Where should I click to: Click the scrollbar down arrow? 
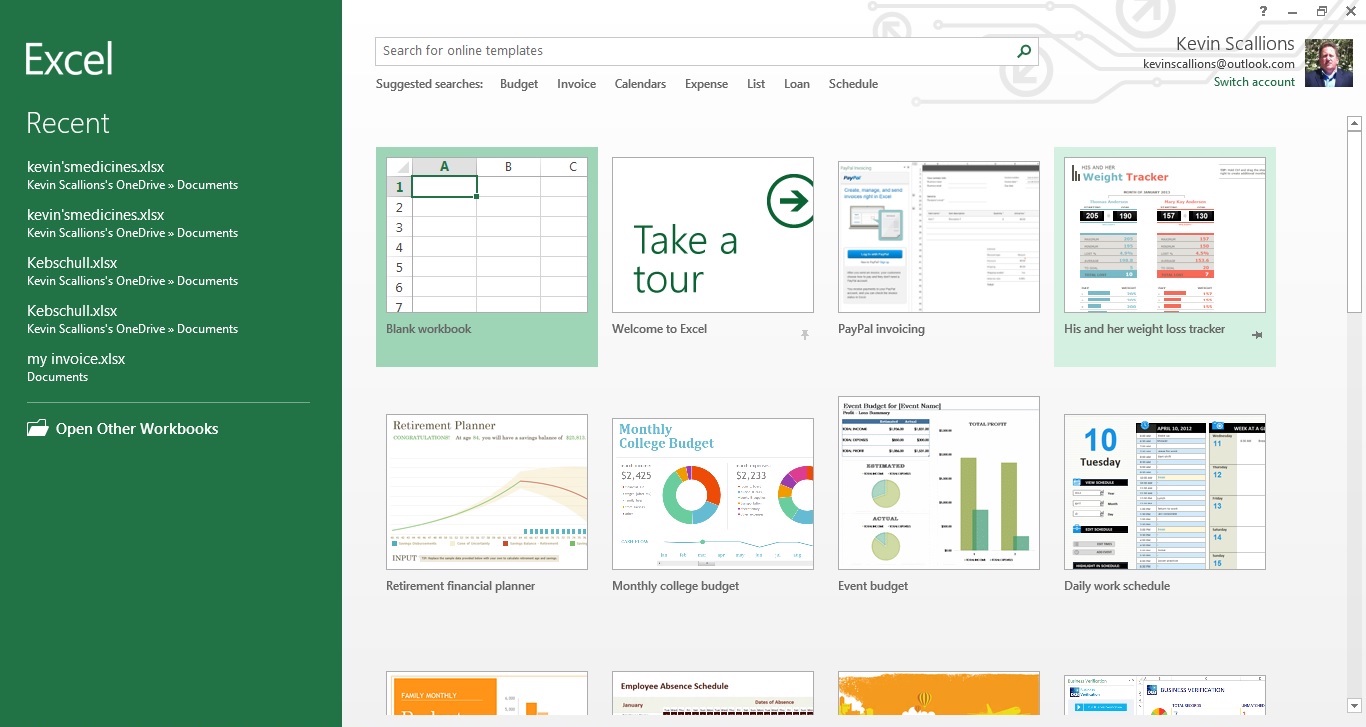pyautogui.click(x=1355, y=705)
